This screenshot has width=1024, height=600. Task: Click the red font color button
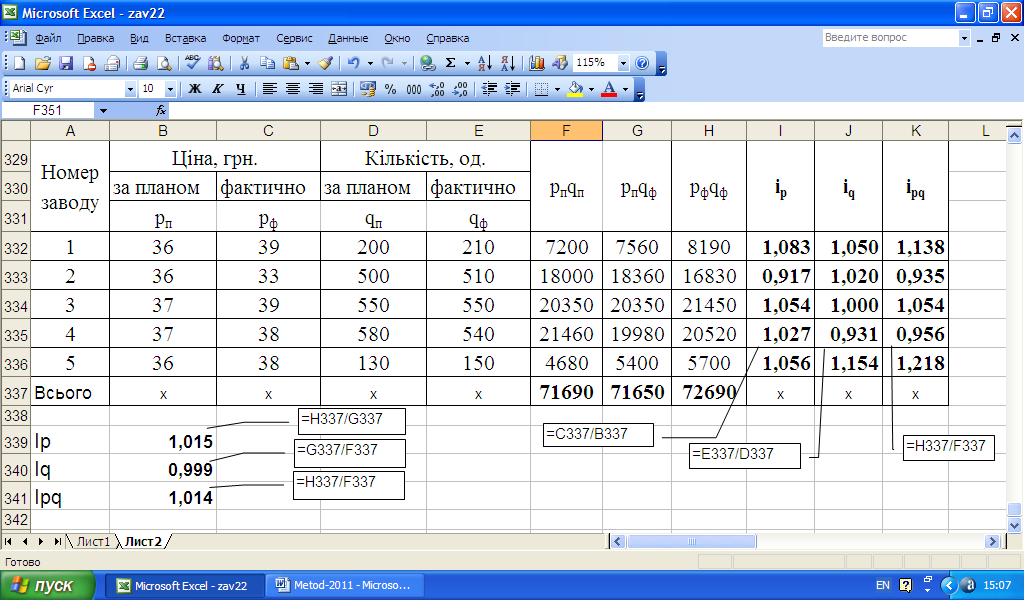(609, 89)
